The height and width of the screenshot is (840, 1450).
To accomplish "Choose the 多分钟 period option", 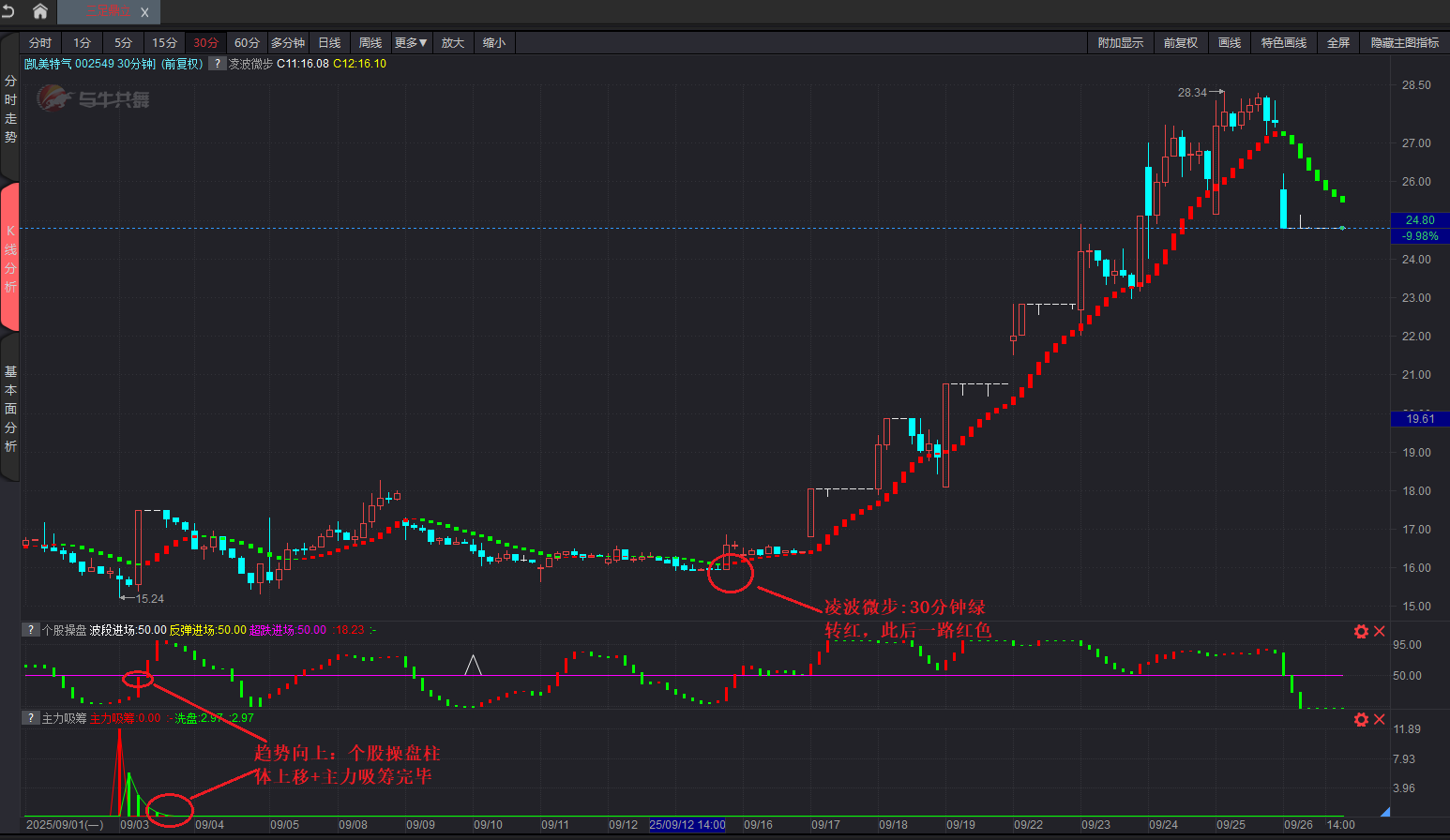I will (288, 43).
